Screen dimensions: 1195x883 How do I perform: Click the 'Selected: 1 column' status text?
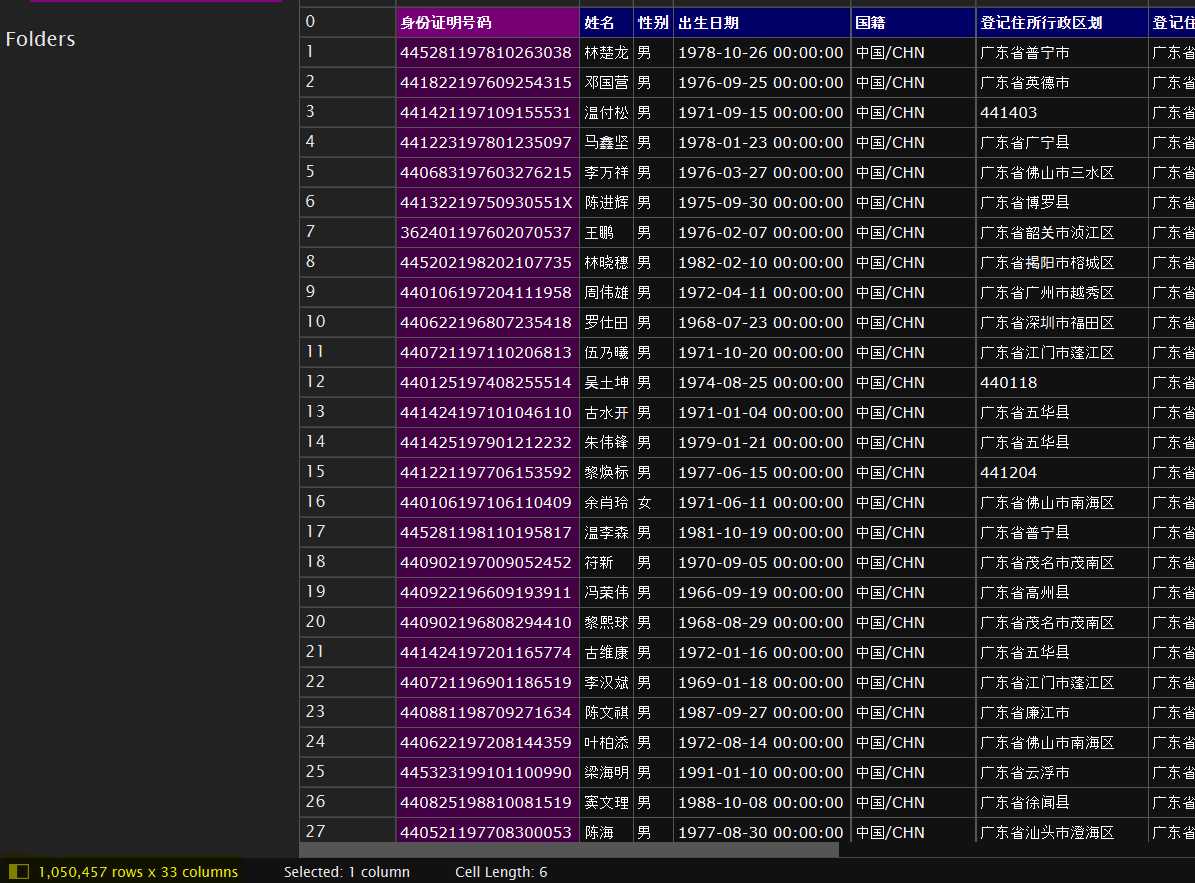point(347,872)
